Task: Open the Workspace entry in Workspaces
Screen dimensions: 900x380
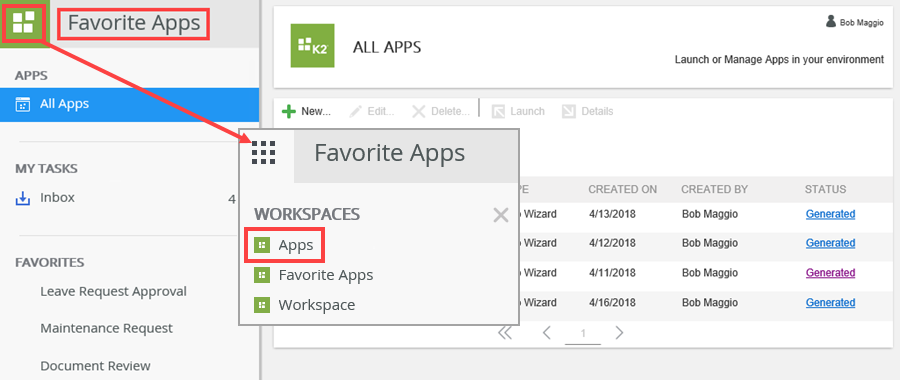Action: point(304,305)
